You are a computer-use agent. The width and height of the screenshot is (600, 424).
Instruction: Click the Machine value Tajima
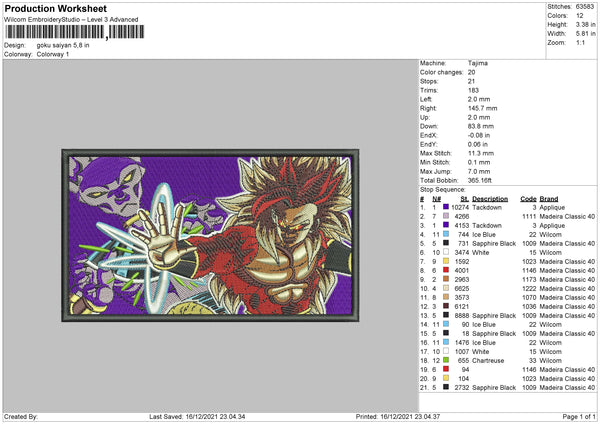pos(478,63)
